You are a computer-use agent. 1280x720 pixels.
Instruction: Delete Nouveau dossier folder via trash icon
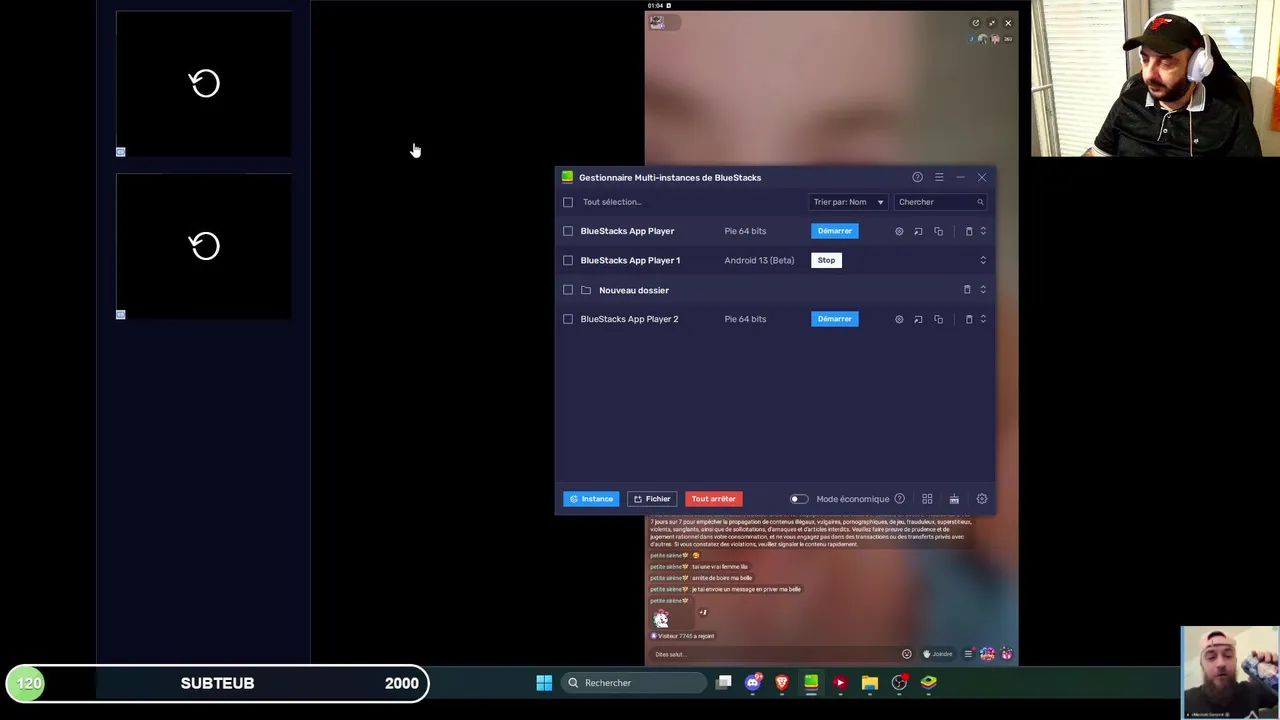coord(967,290)
